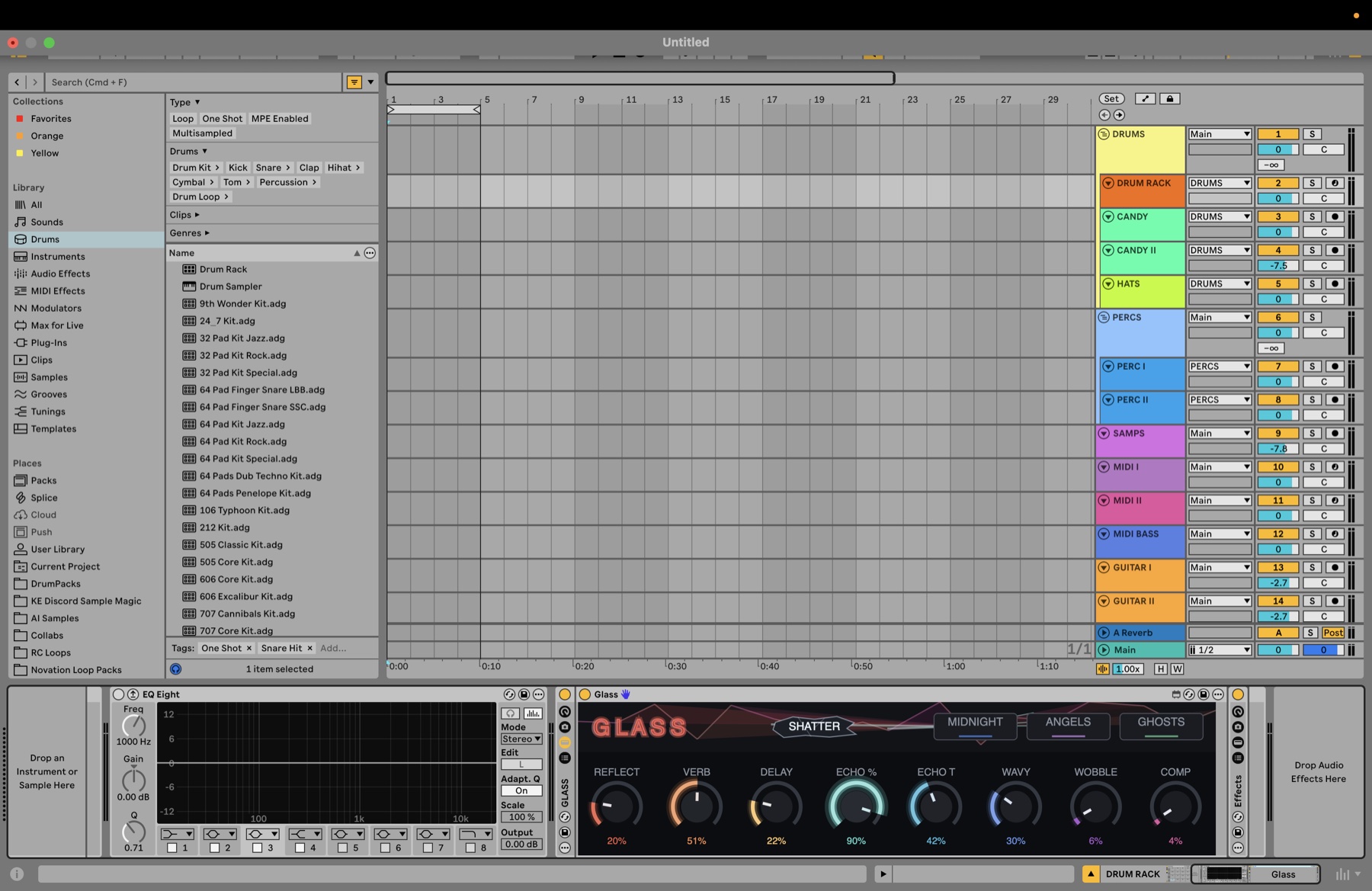Open MIDI Effects library category
1372x891 pixels.
coord(58,291)
